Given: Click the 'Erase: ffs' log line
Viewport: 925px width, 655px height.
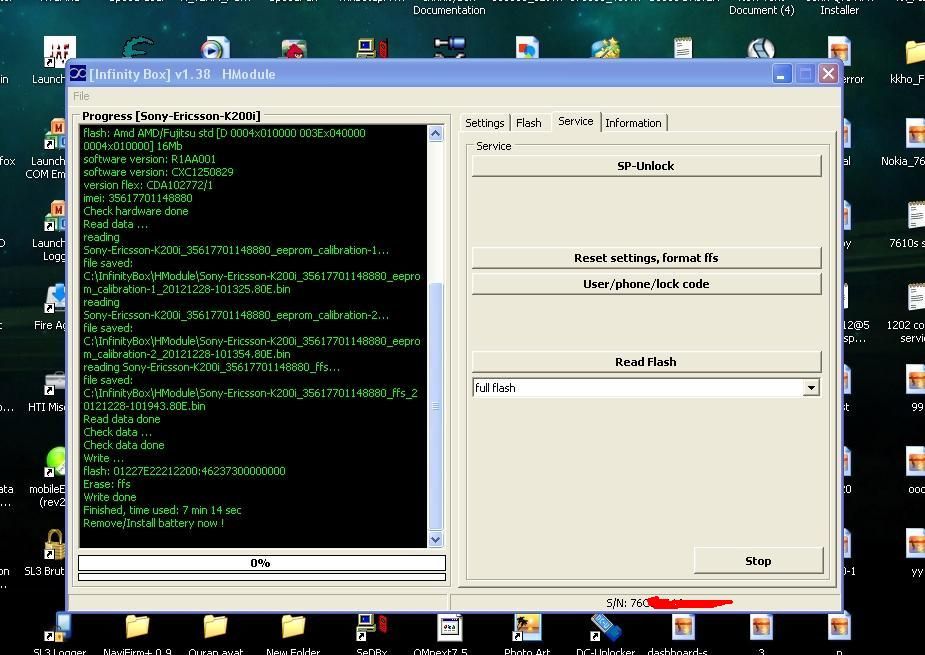Looking at the screenshot, I should pyautogui.click(x=107, y=484).
